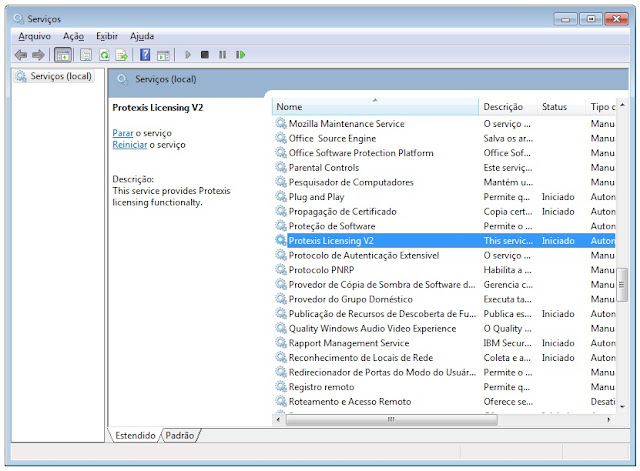640x471 pixels.
Task: Select the Propagação de Certificado service
Action: click(444, 211)
